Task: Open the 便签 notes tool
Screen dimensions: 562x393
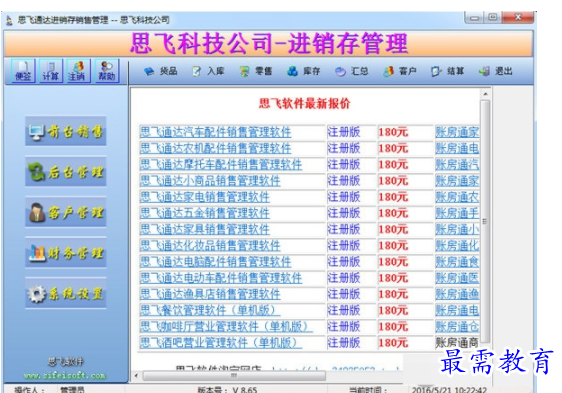Action: pyautogui.click(x=23, y=71)
